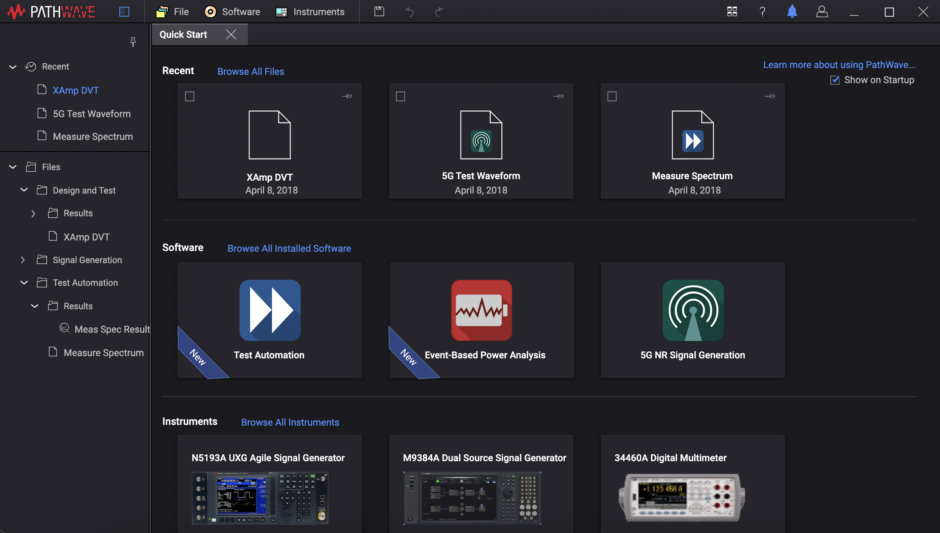This screenshot has width=940, height=533.
Task: Open the XAmp DVT blank document icon
Action: (270, 134)
